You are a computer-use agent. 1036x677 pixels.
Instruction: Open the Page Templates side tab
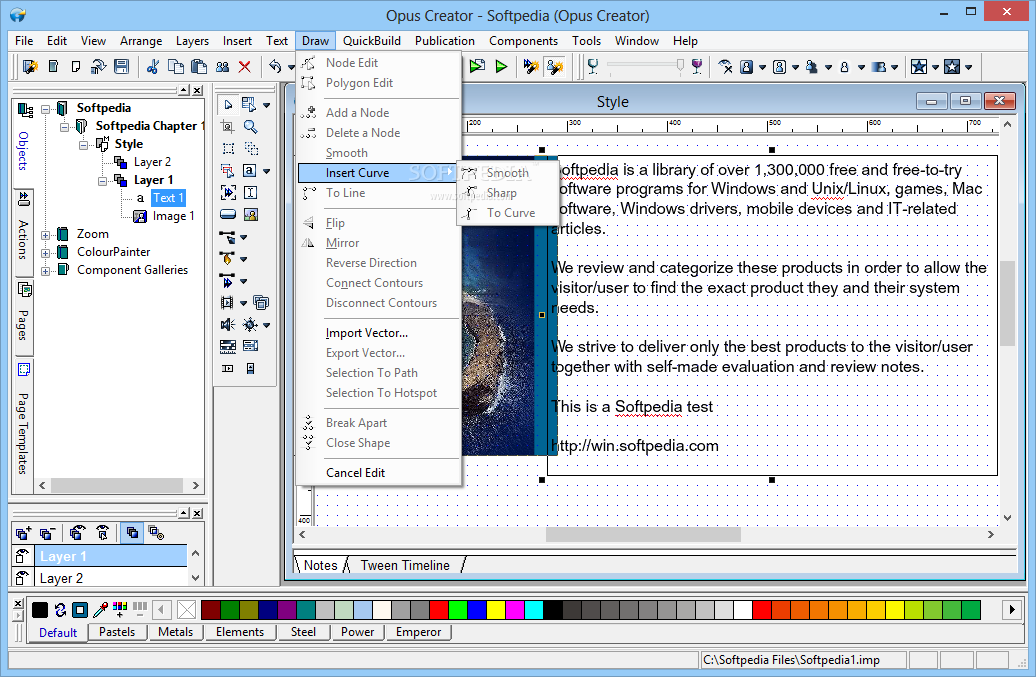tap(22, 425)
